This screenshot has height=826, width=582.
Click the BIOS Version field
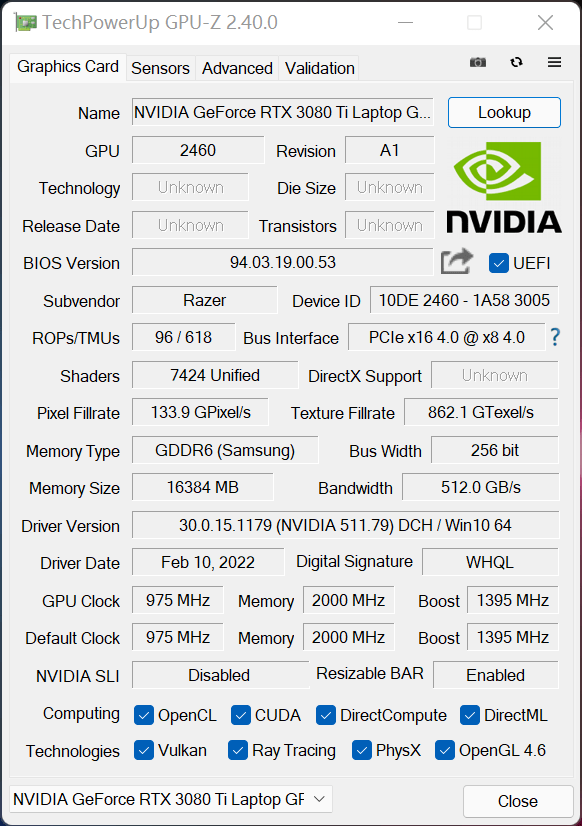(x=282, y=262)
